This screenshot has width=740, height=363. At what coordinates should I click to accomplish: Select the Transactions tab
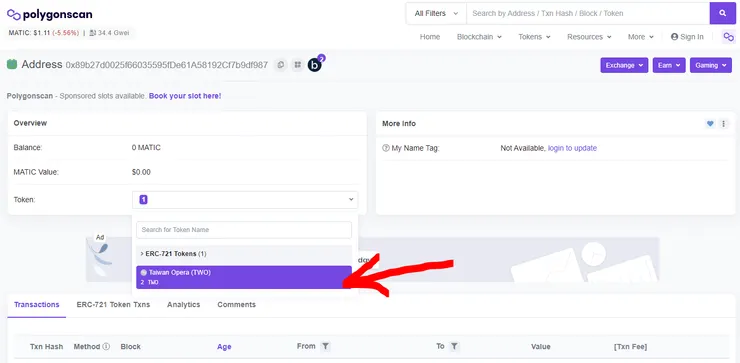(37, 305)
